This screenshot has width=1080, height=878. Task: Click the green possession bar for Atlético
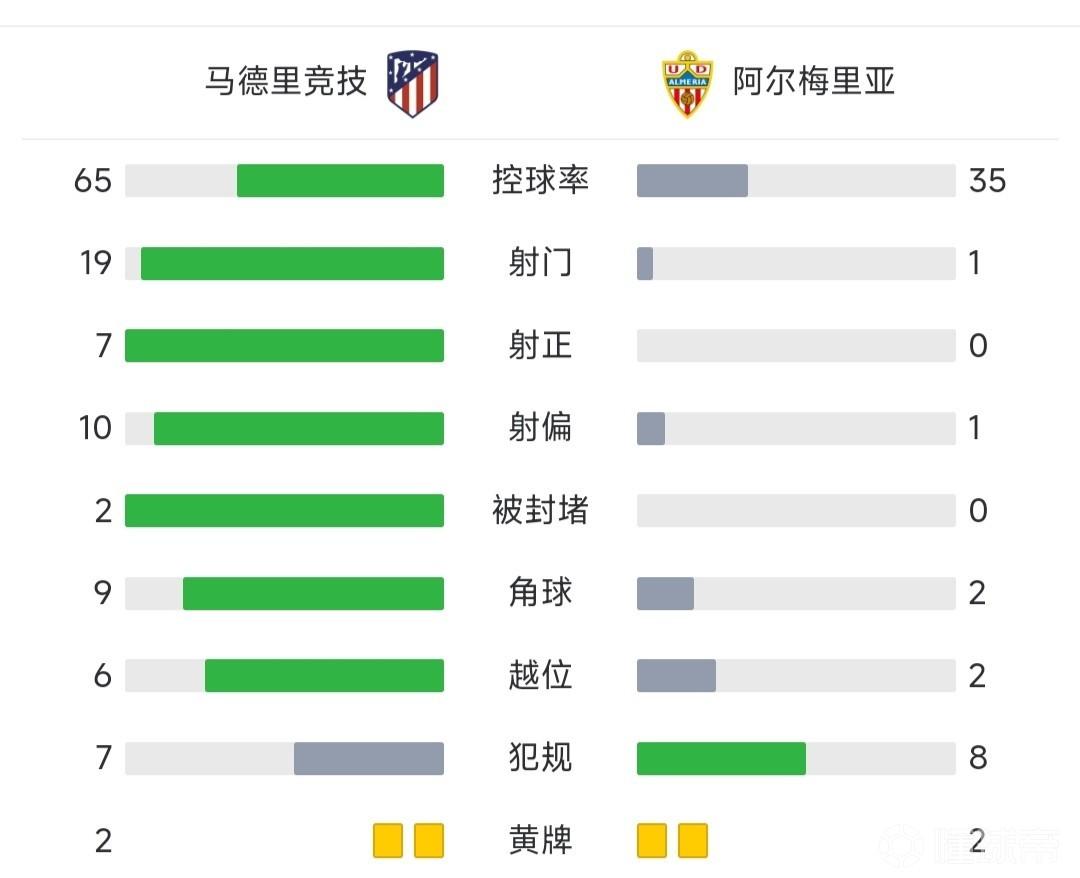(x=340, y=181)
